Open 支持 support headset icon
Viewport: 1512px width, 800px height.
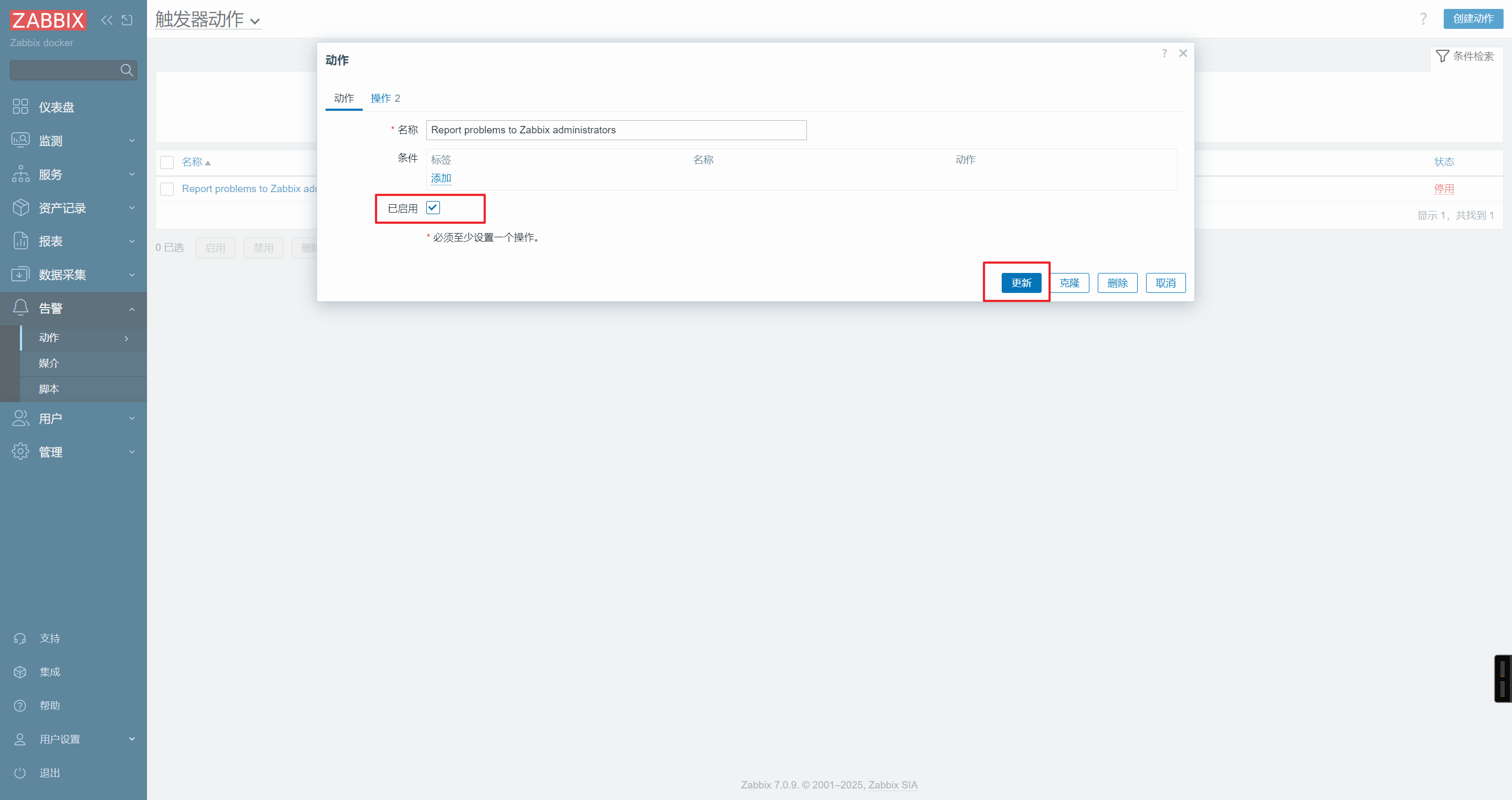[x=20, y=638]
